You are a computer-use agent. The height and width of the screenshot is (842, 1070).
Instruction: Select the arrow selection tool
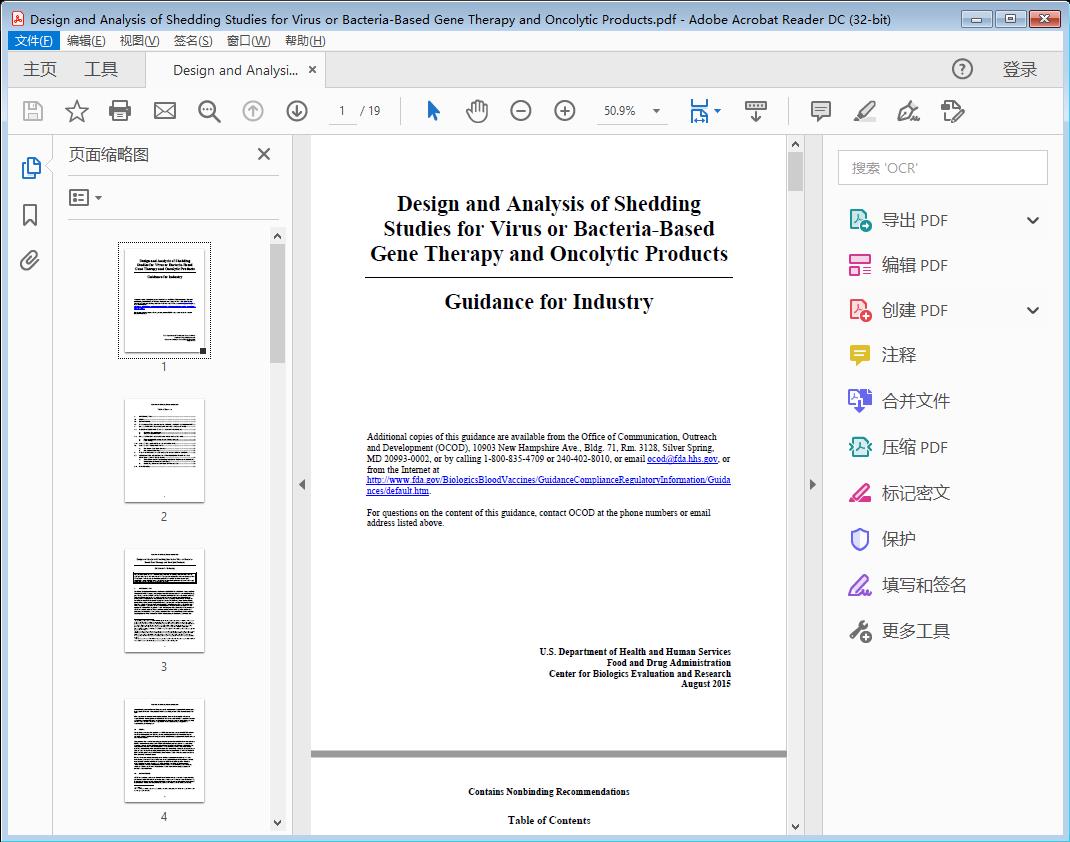[x=433, y=110]
